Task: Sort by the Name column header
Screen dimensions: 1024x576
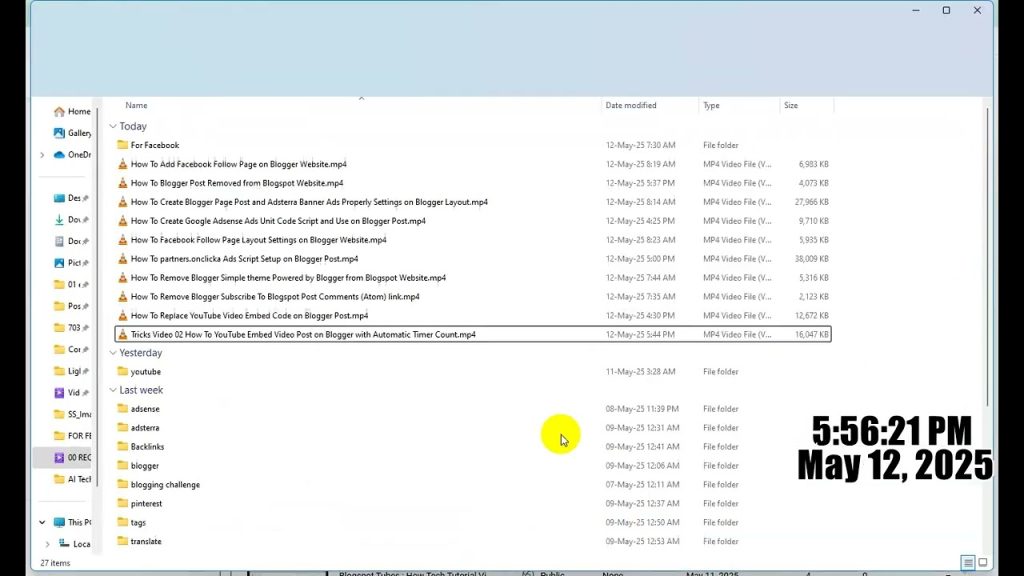Action: click(x=137, y=105)
